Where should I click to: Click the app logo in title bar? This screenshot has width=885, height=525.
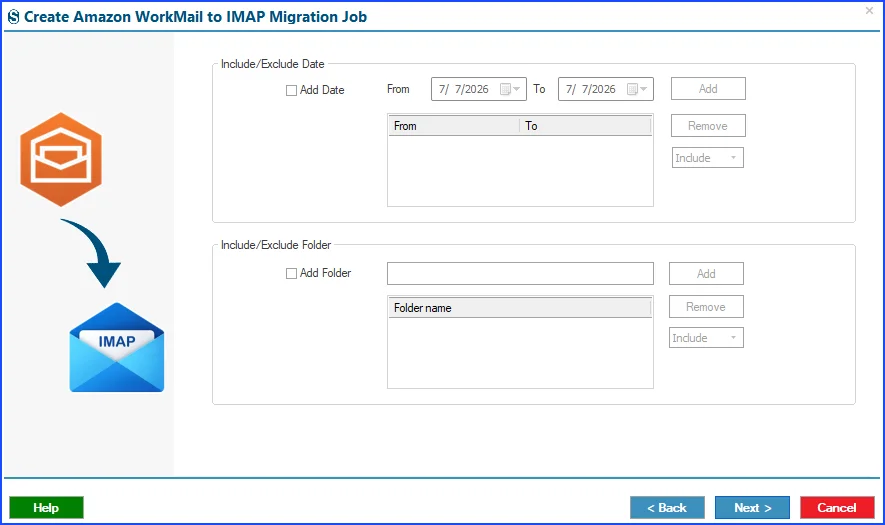point(14,17)
